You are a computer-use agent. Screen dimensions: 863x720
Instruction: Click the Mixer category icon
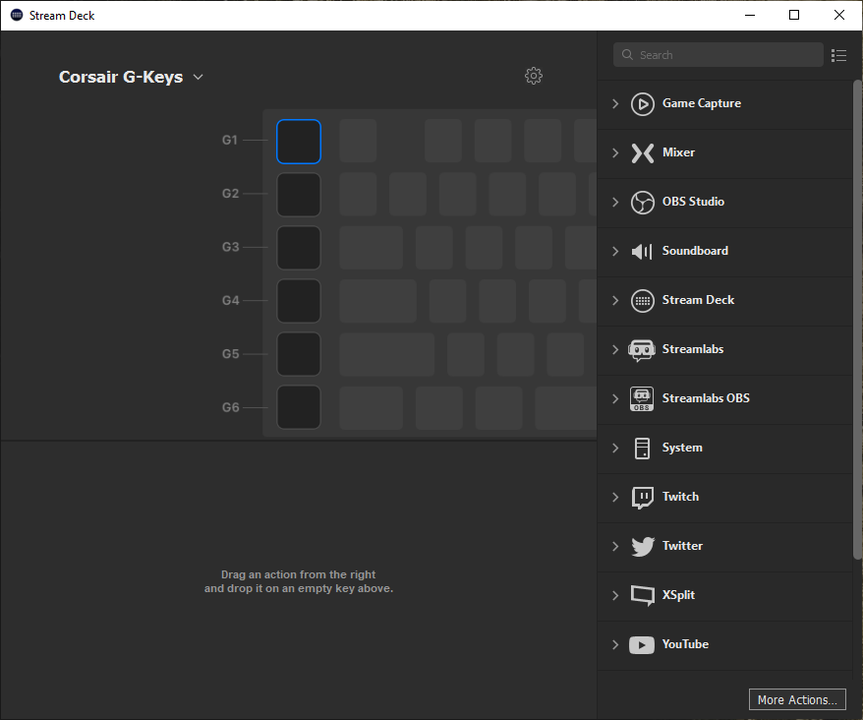pos(642,153)
